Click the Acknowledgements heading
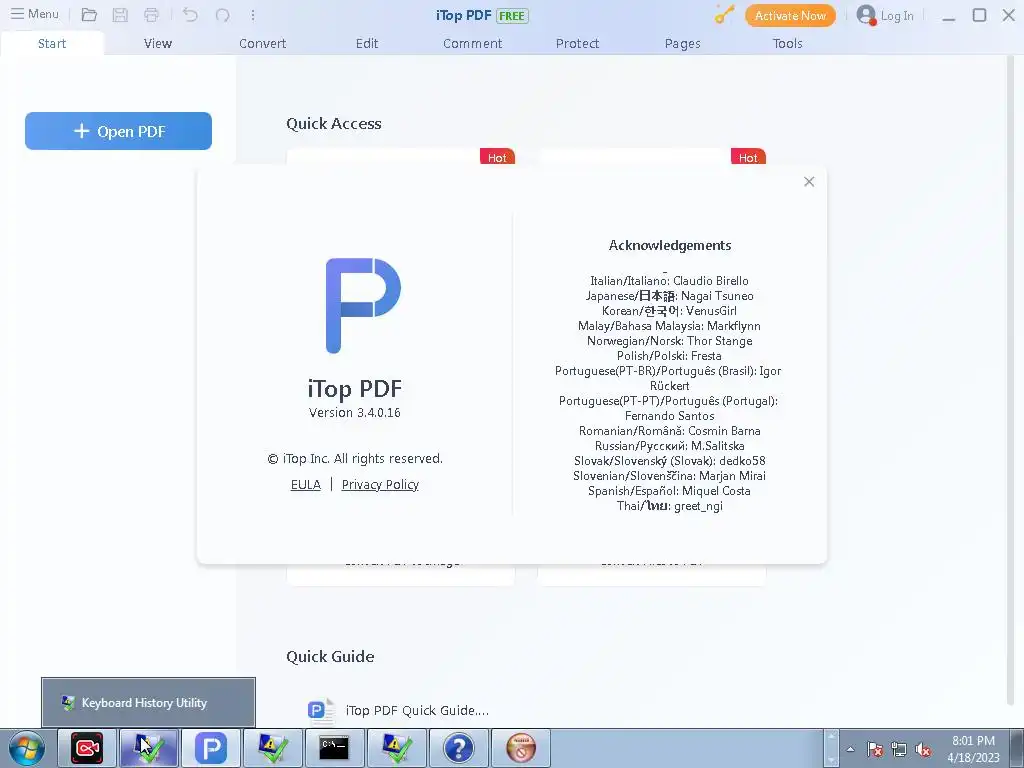1024x768 pixels. point(670,246)
